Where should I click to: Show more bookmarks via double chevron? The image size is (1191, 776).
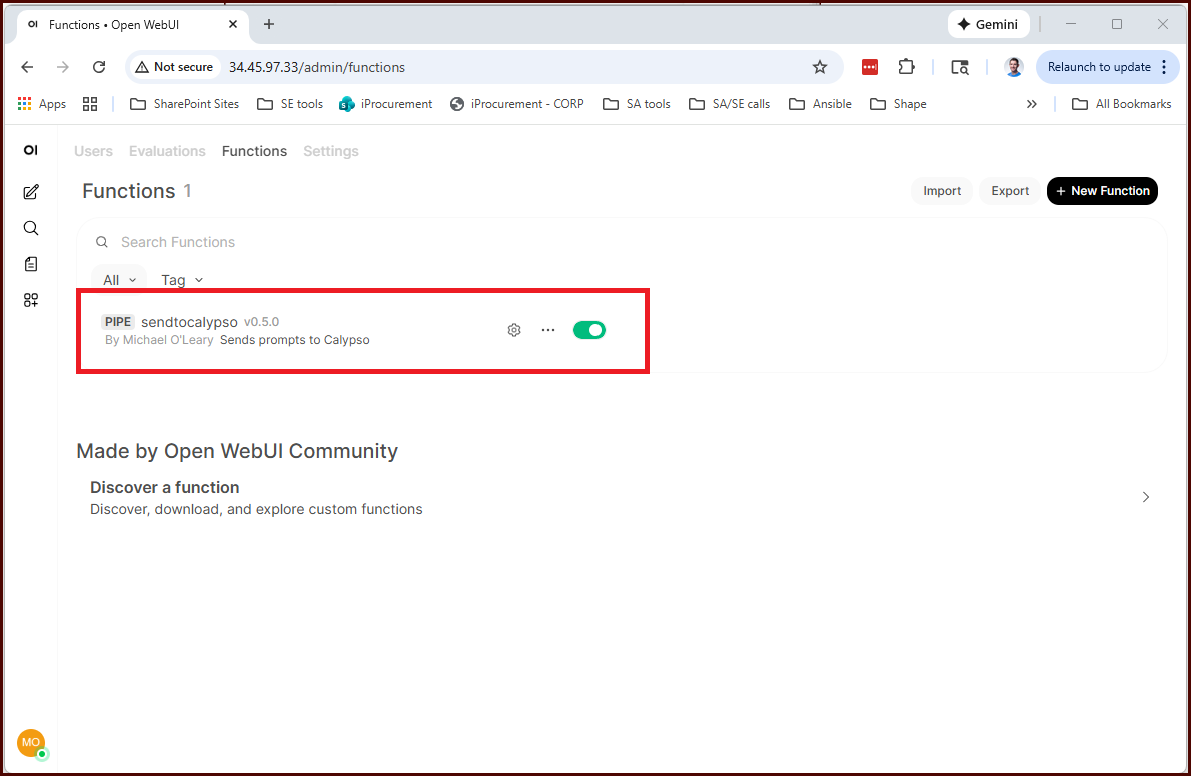[1032, 104]
